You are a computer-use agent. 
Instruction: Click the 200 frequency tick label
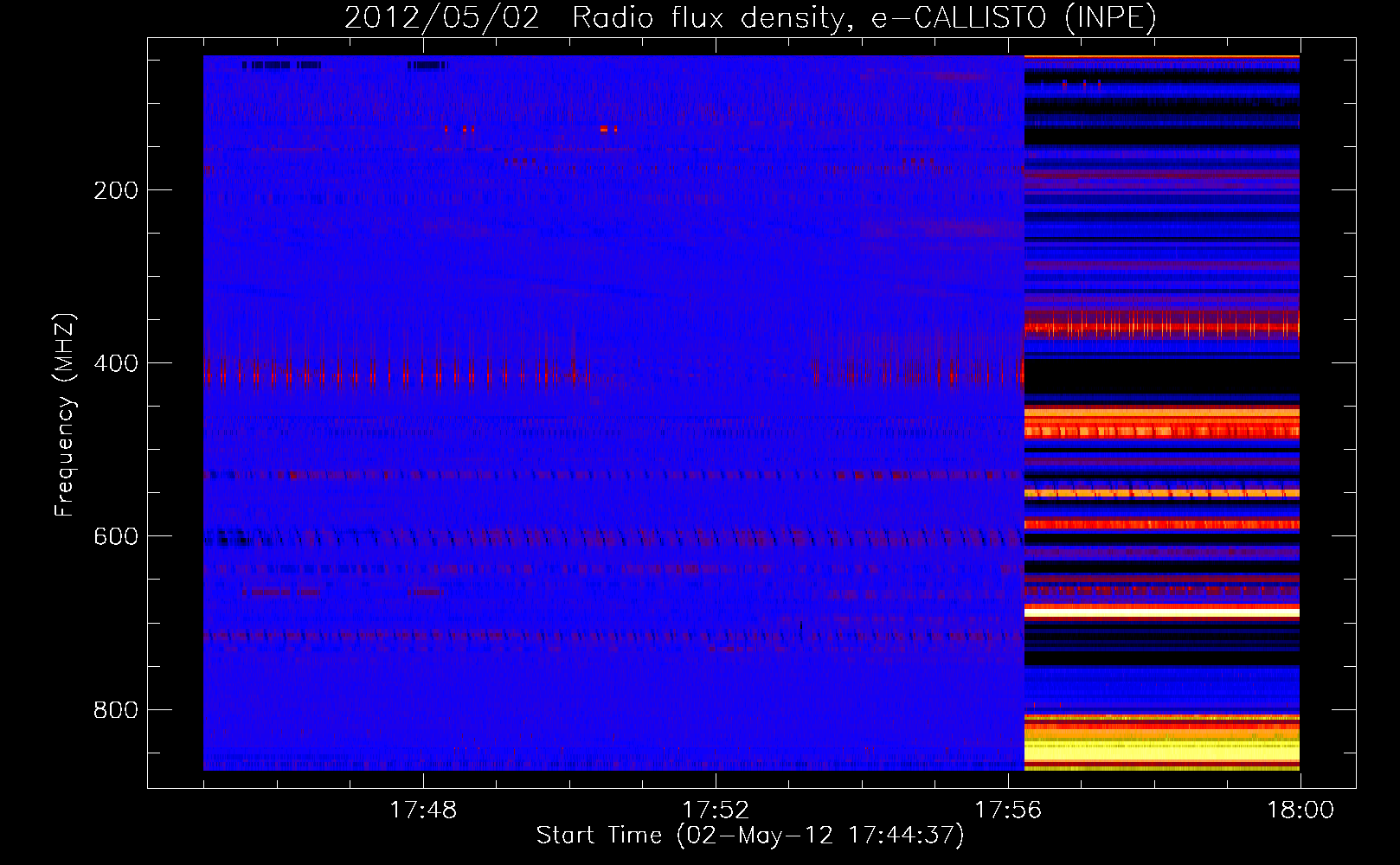pyautogui.click(x=115, y=190)
